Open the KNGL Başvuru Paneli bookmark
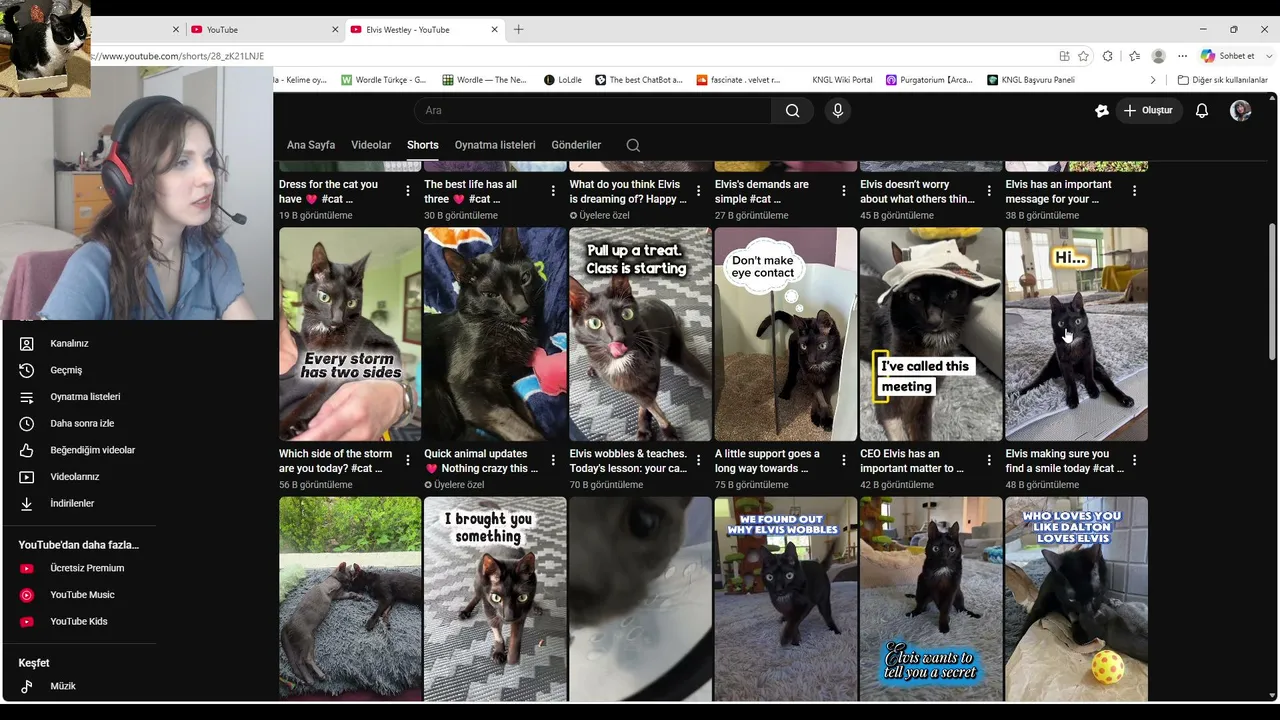 tap(1030, 80)
